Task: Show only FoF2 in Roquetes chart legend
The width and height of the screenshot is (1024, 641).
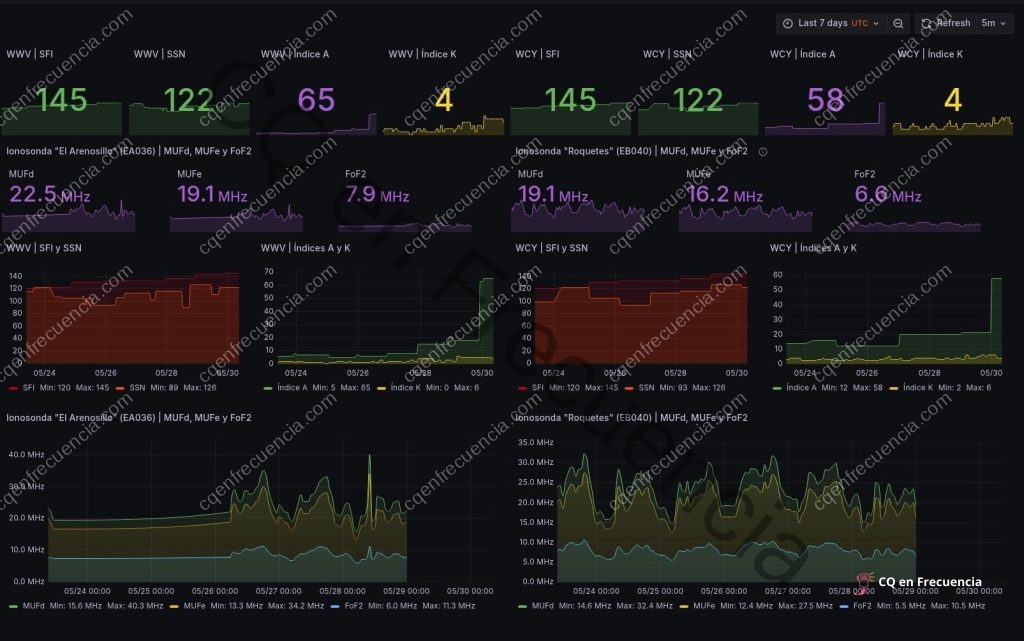Action: 859,605
